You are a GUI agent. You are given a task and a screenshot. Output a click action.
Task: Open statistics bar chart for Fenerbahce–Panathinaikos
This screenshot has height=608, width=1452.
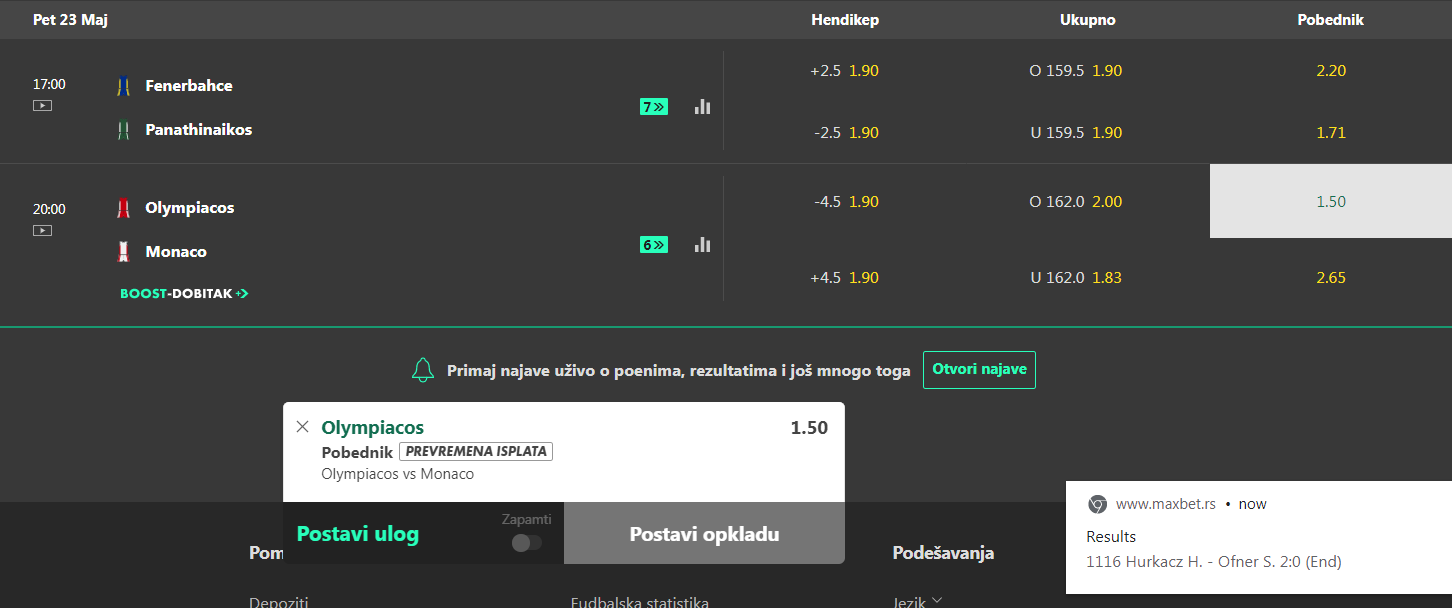coord(702,106)
